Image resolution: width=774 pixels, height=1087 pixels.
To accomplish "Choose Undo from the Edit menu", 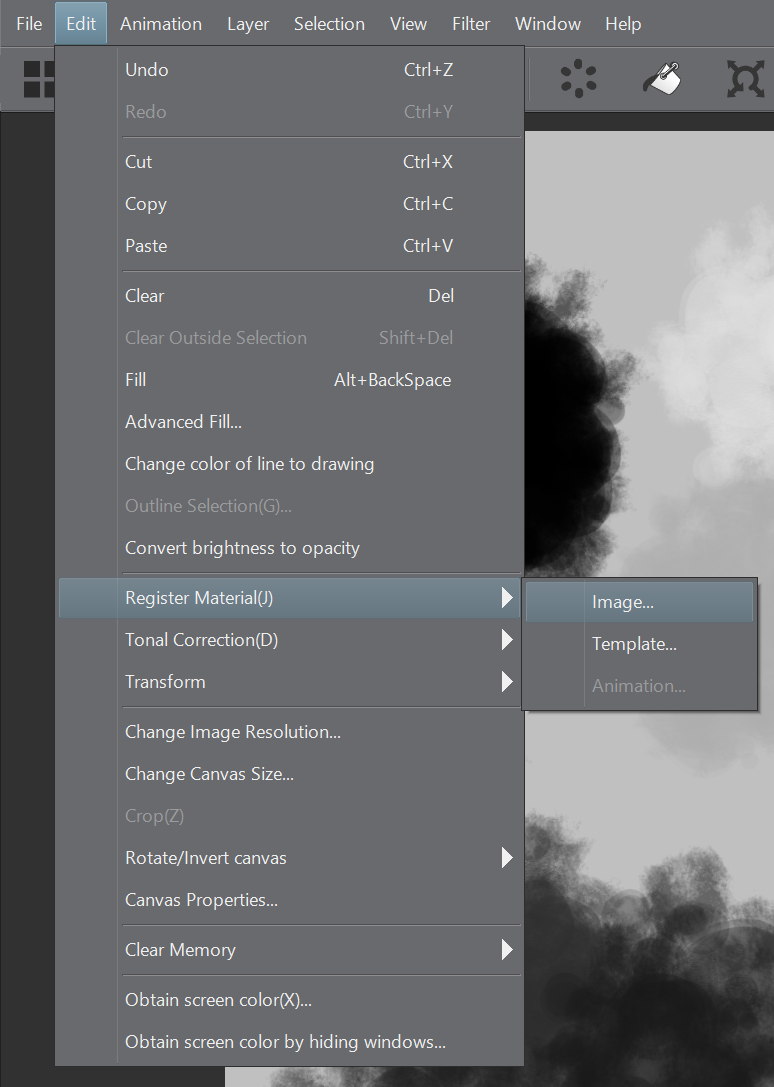I will 289,70.
